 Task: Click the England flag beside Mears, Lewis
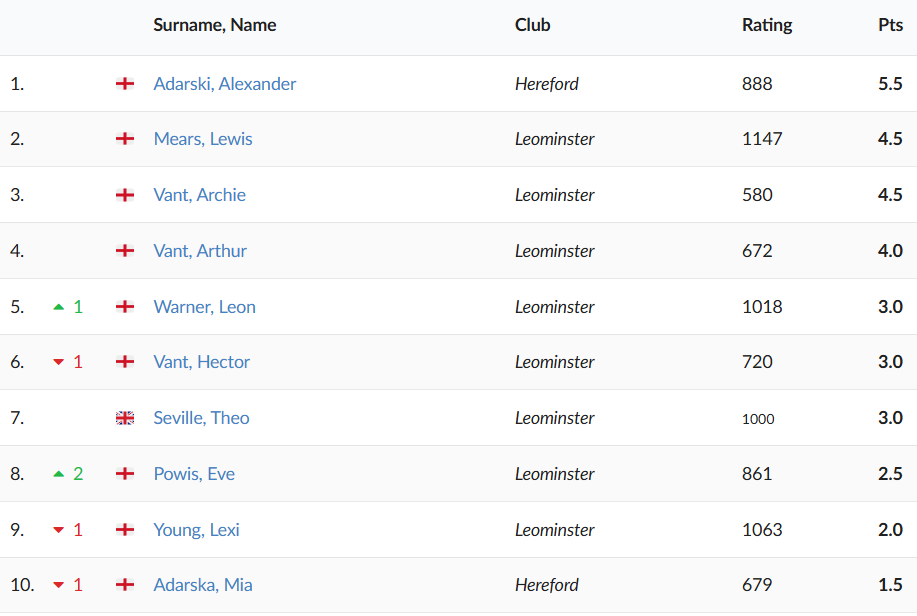(125, 139)
